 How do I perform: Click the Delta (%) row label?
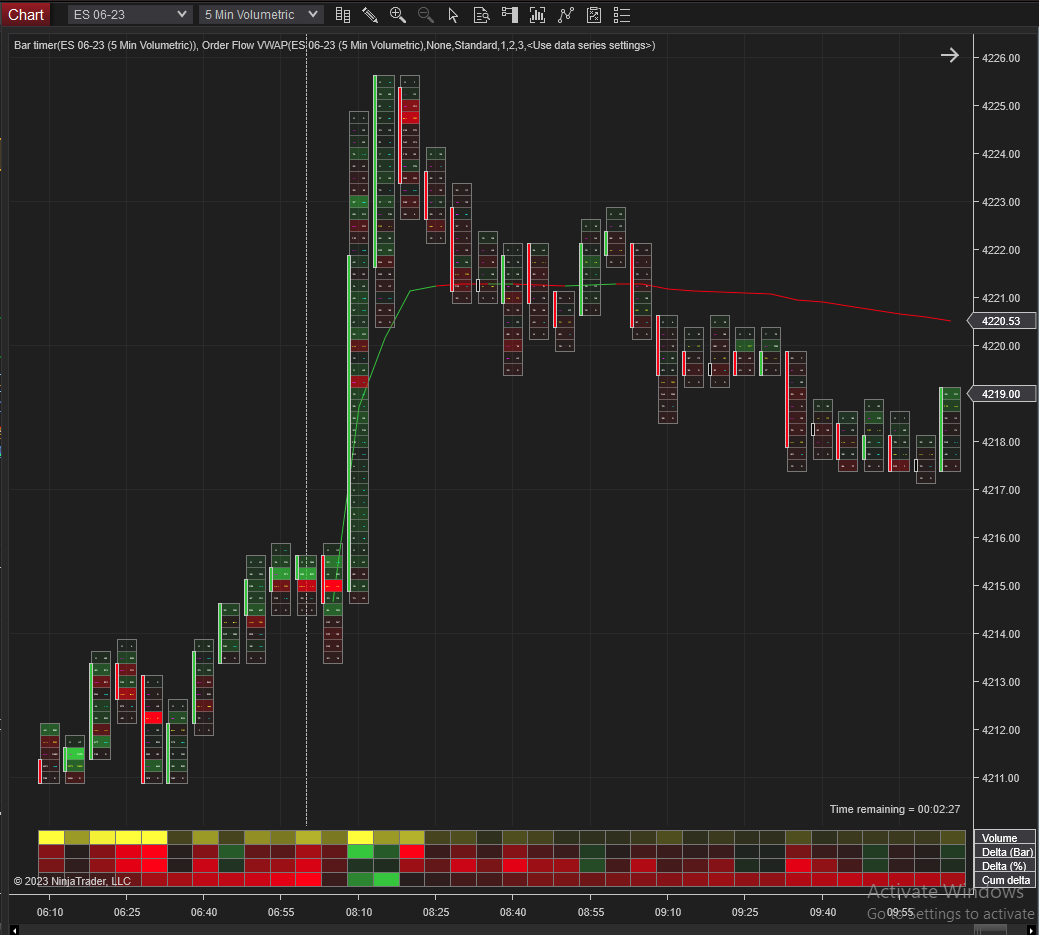click(x=1004, y=866)
